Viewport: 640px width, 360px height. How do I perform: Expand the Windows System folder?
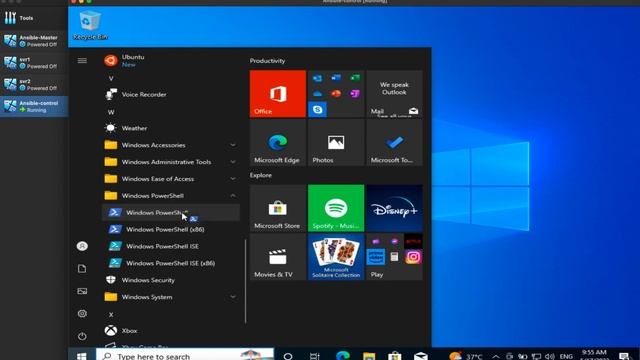171,297
